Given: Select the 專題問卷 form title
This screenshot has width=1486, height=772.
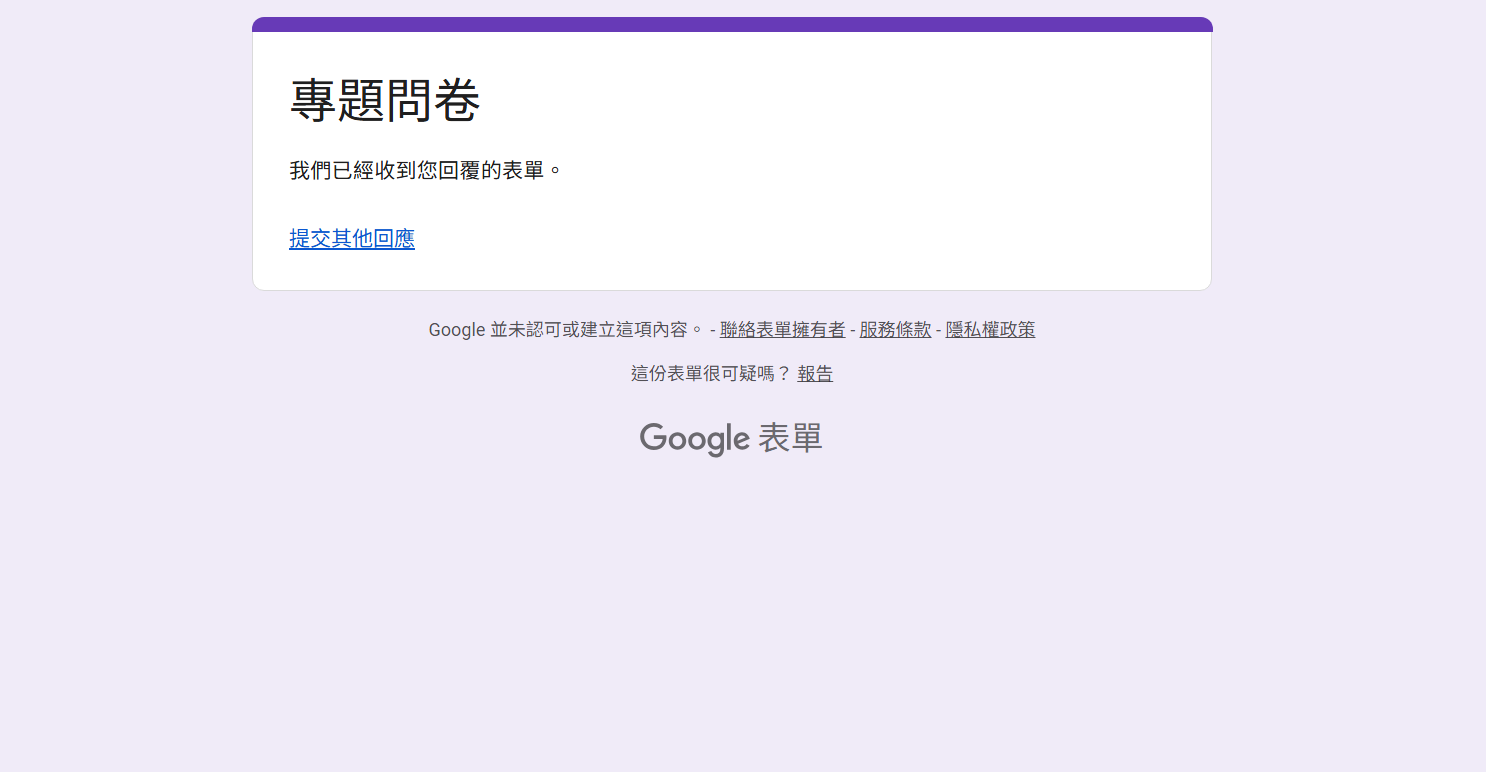Looking at the screenshot, I should [x=385, y=101].
